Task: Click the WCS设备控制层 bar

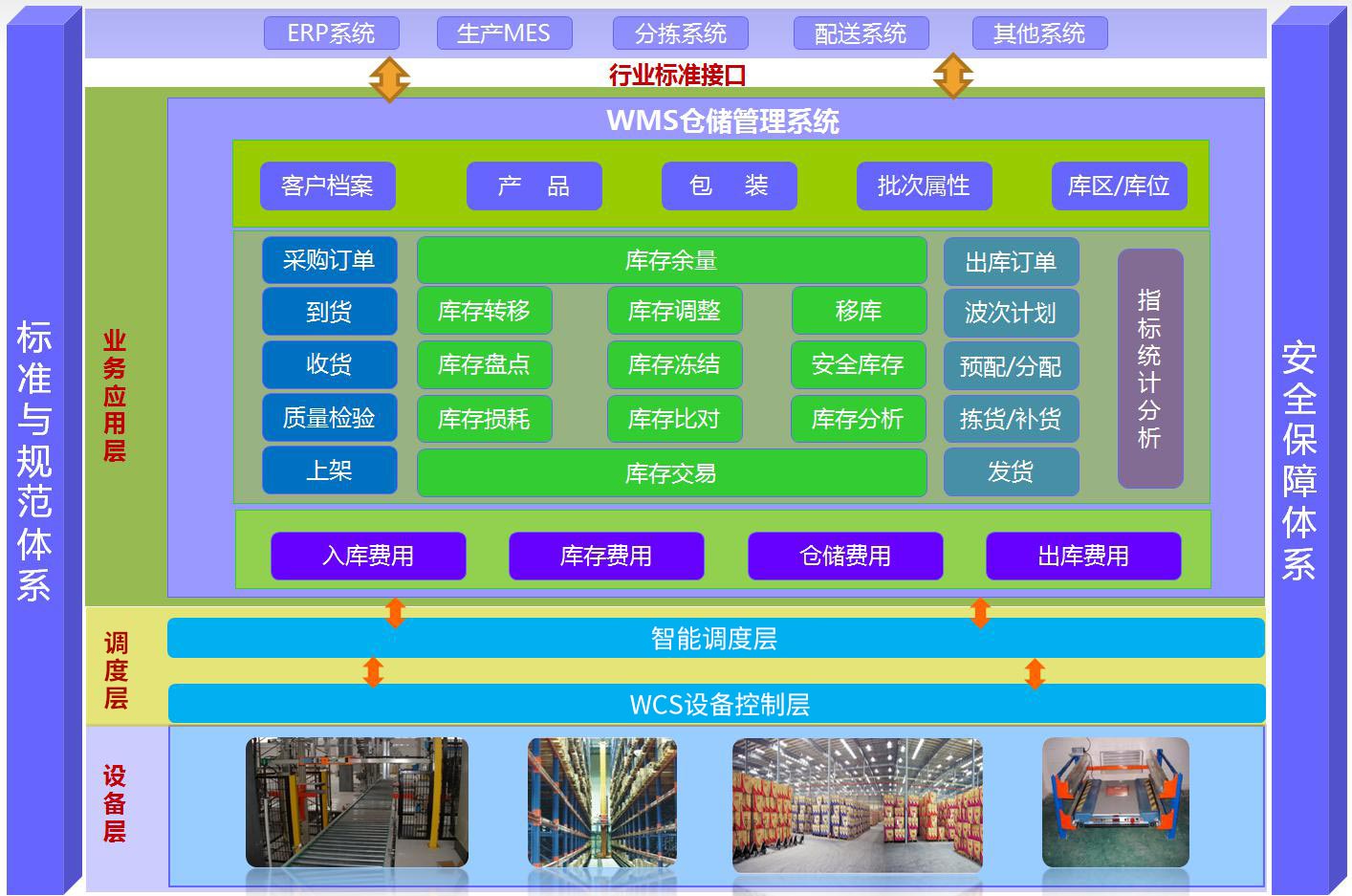Action: [x=717, y=704]
